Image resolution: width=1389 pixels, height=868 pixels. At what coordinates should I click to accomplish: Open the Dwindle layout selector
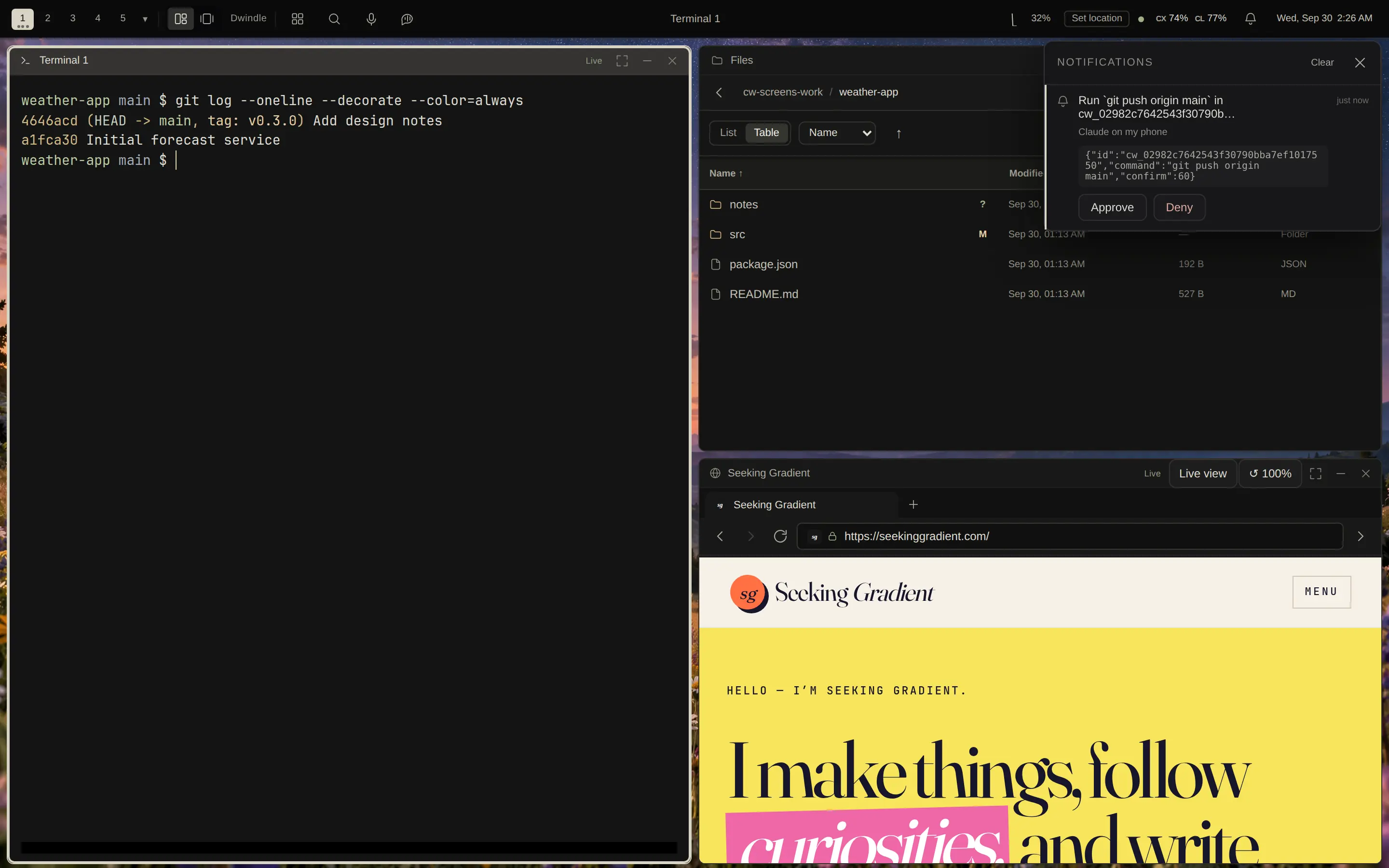pos(248,18)
